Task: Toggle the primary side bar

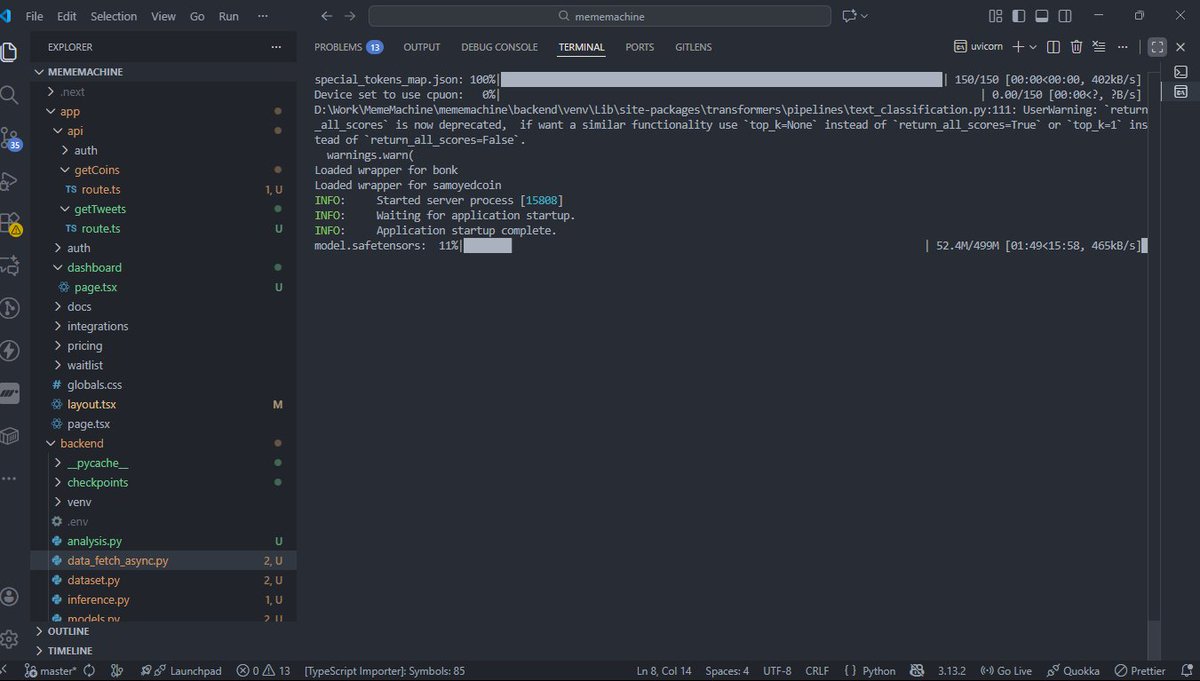Action: [1018, 16]
